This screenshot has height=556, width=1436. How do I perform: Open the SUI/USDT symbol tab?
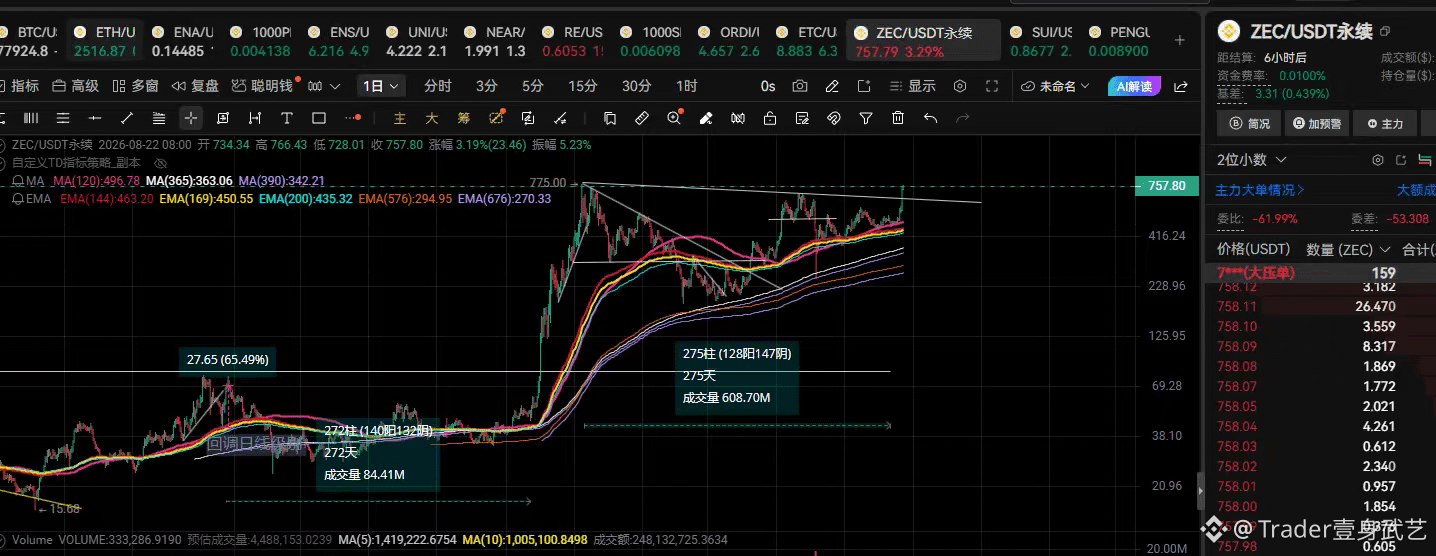point(1041,41)
